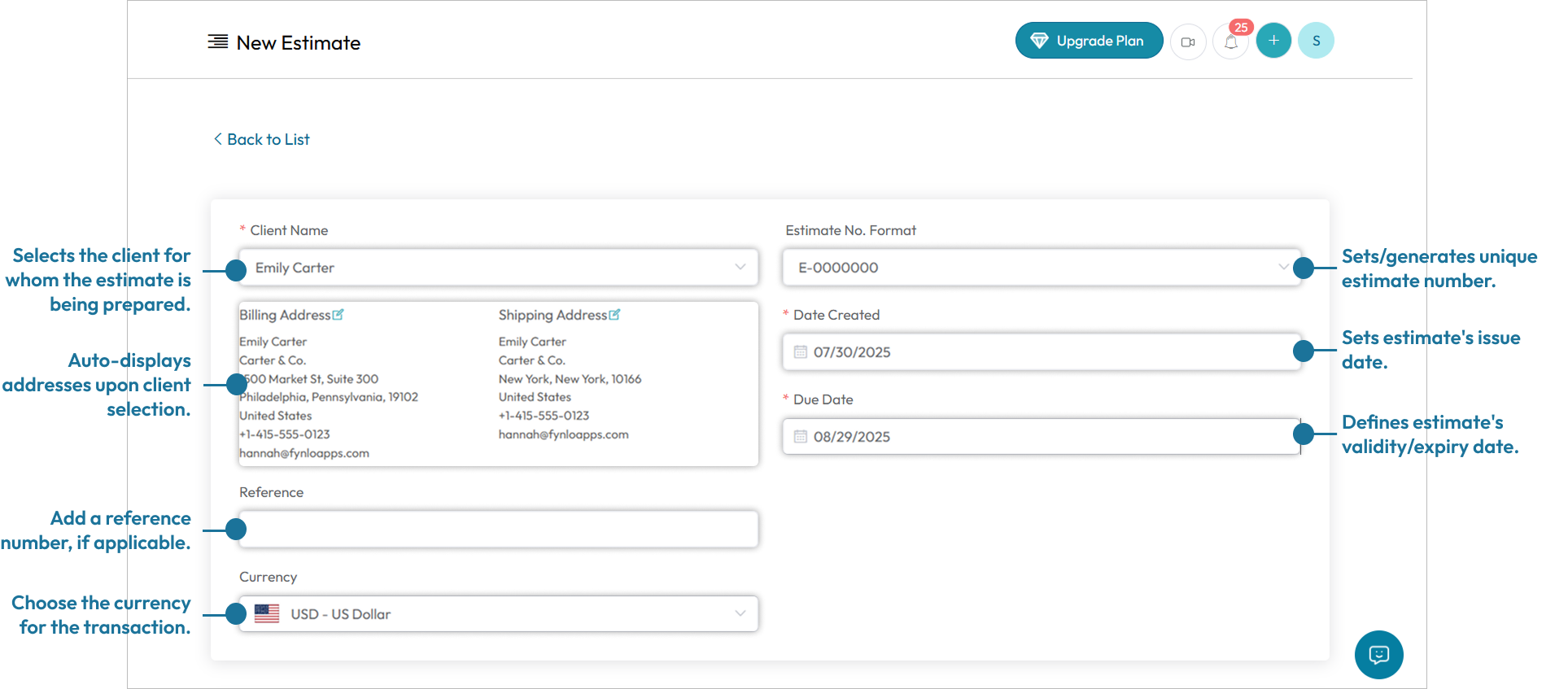Focus the Reference input field
The image size is (1568, 689).
(499, 530)
